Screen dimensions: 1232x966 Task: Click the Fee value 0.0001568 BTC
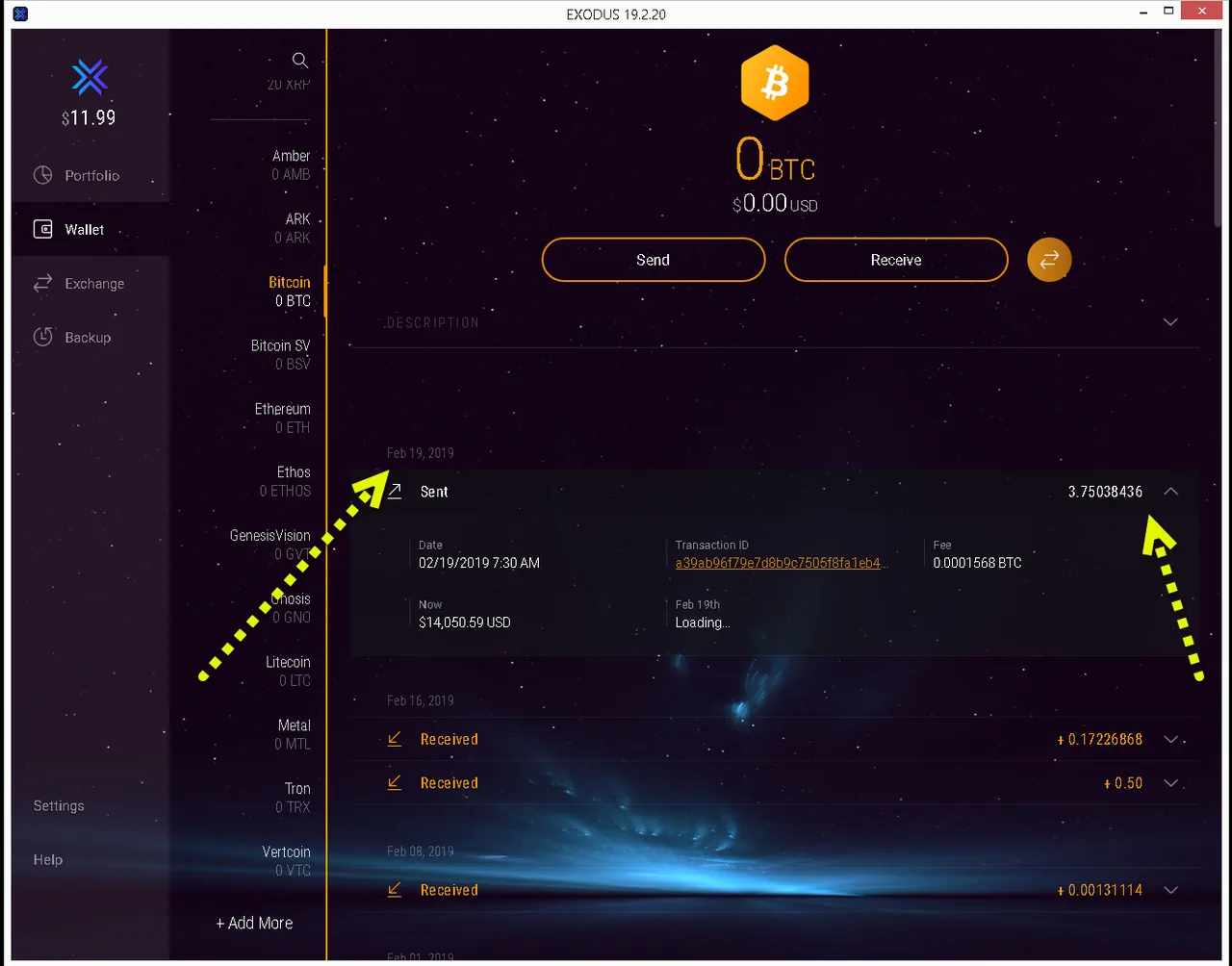pyautogui.click(x=977, y=563)
